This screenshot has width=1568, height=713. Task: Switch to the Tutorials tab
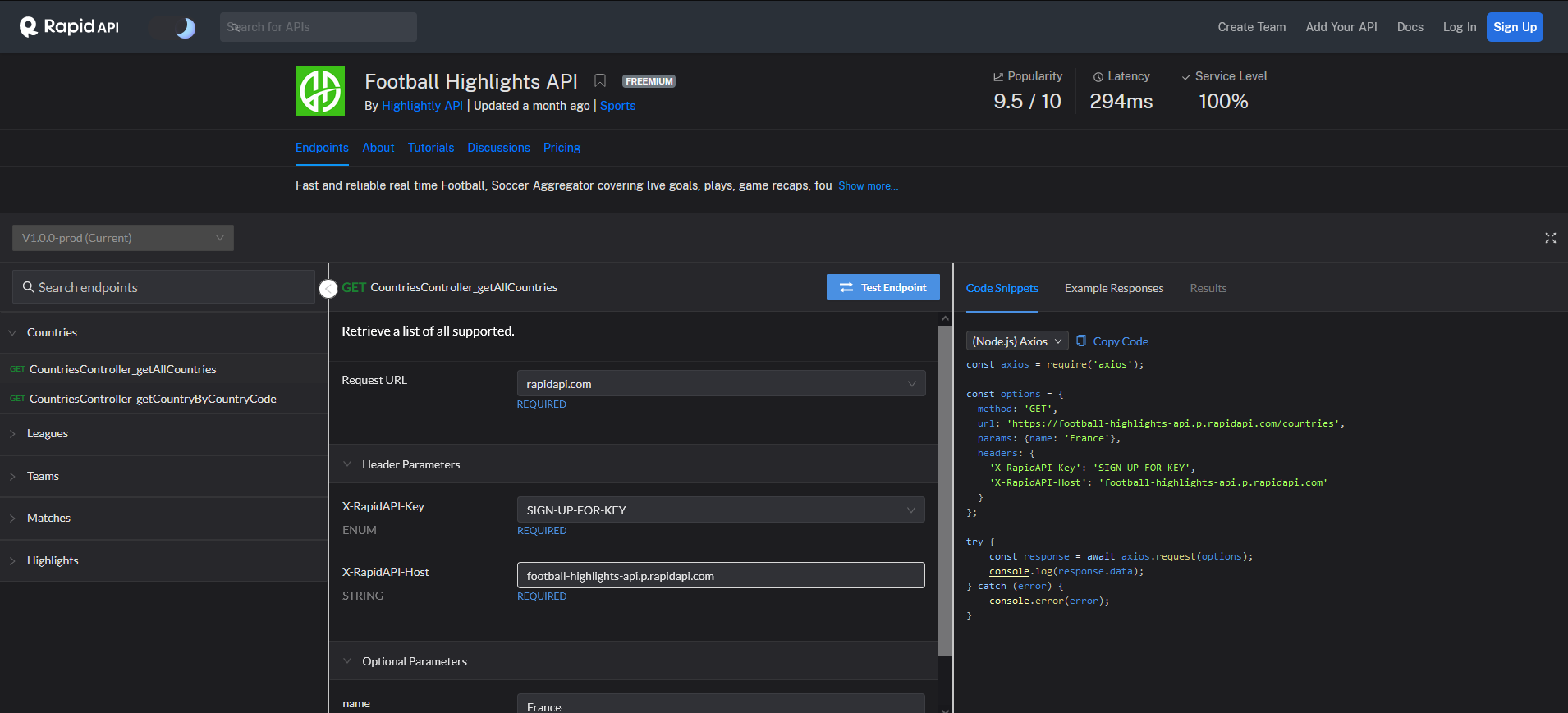pos(431,148)
